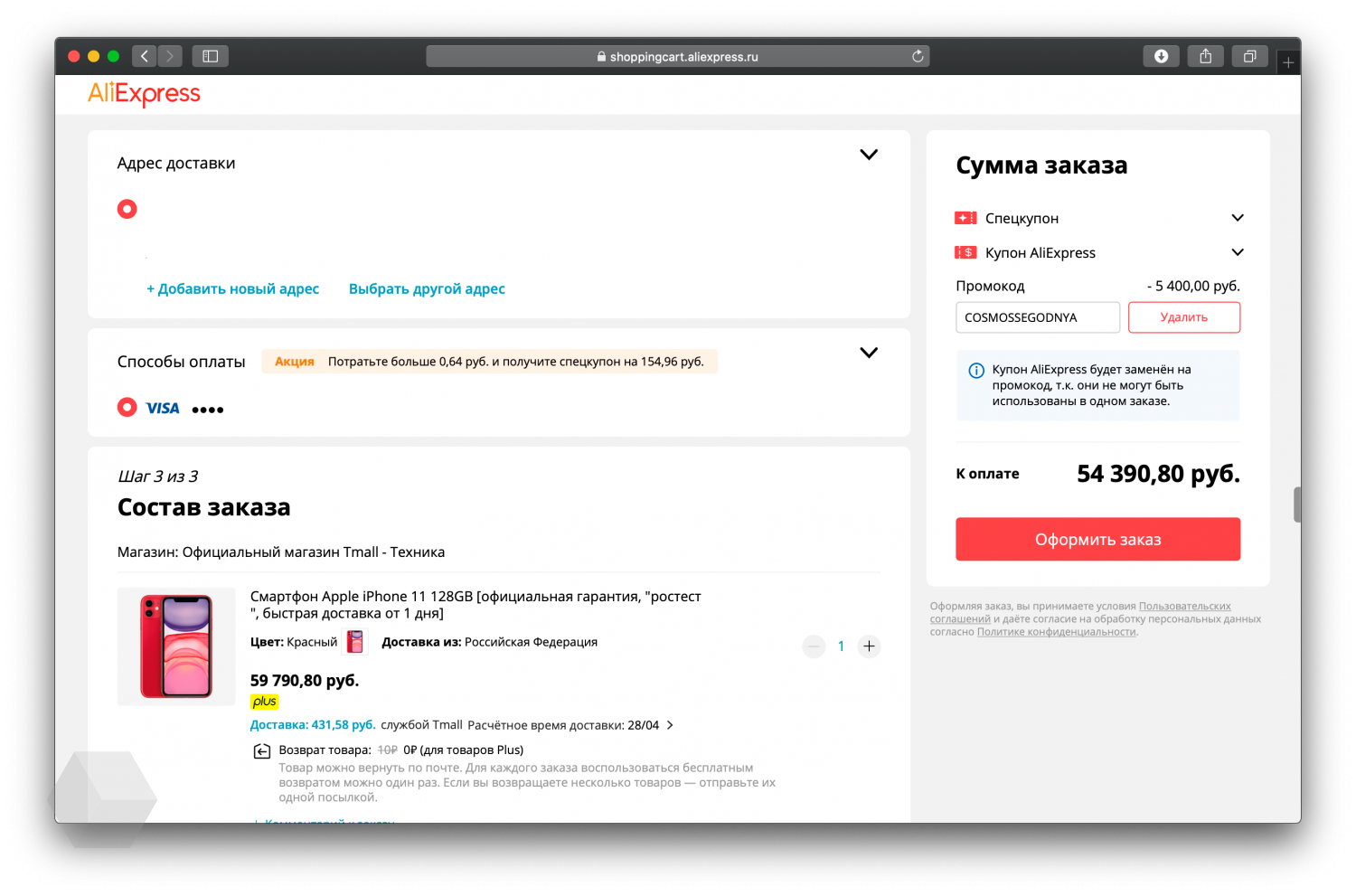The width and height of the screenshot is (1356, 896).
Task: Click the Оформить заказ button
Action: point(1097,540)
